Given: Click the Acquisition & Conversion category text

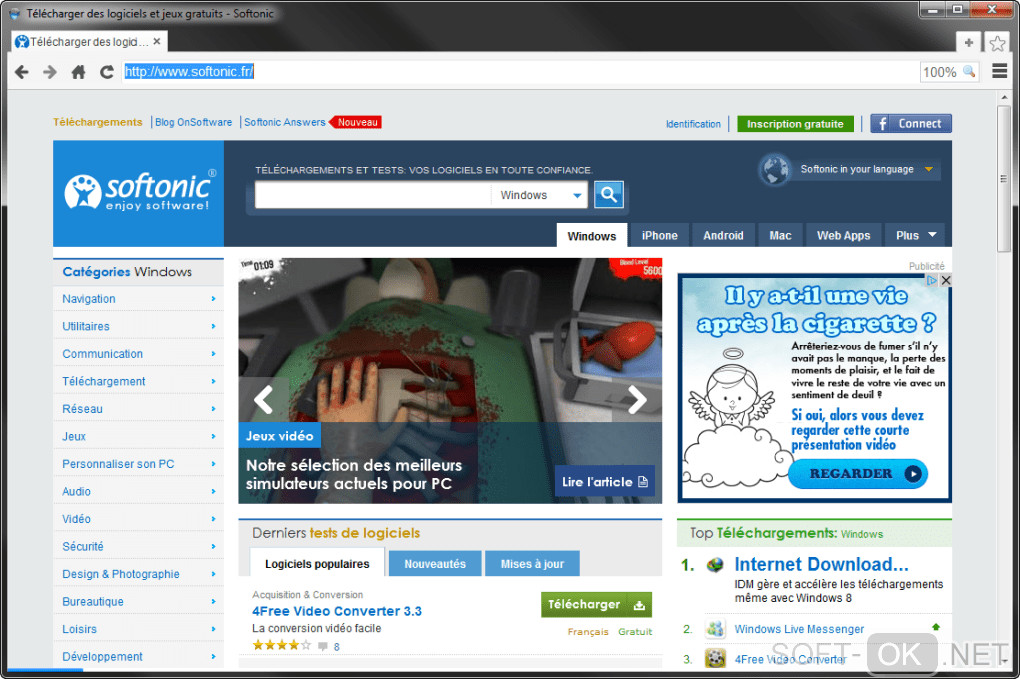Looking at the screenshot, I should (x=308, y=594).
